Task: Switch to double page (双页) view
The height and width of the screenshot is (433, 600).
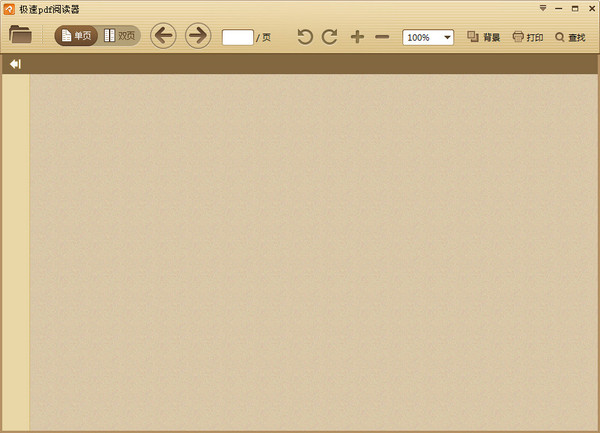Action: [119, 36]
